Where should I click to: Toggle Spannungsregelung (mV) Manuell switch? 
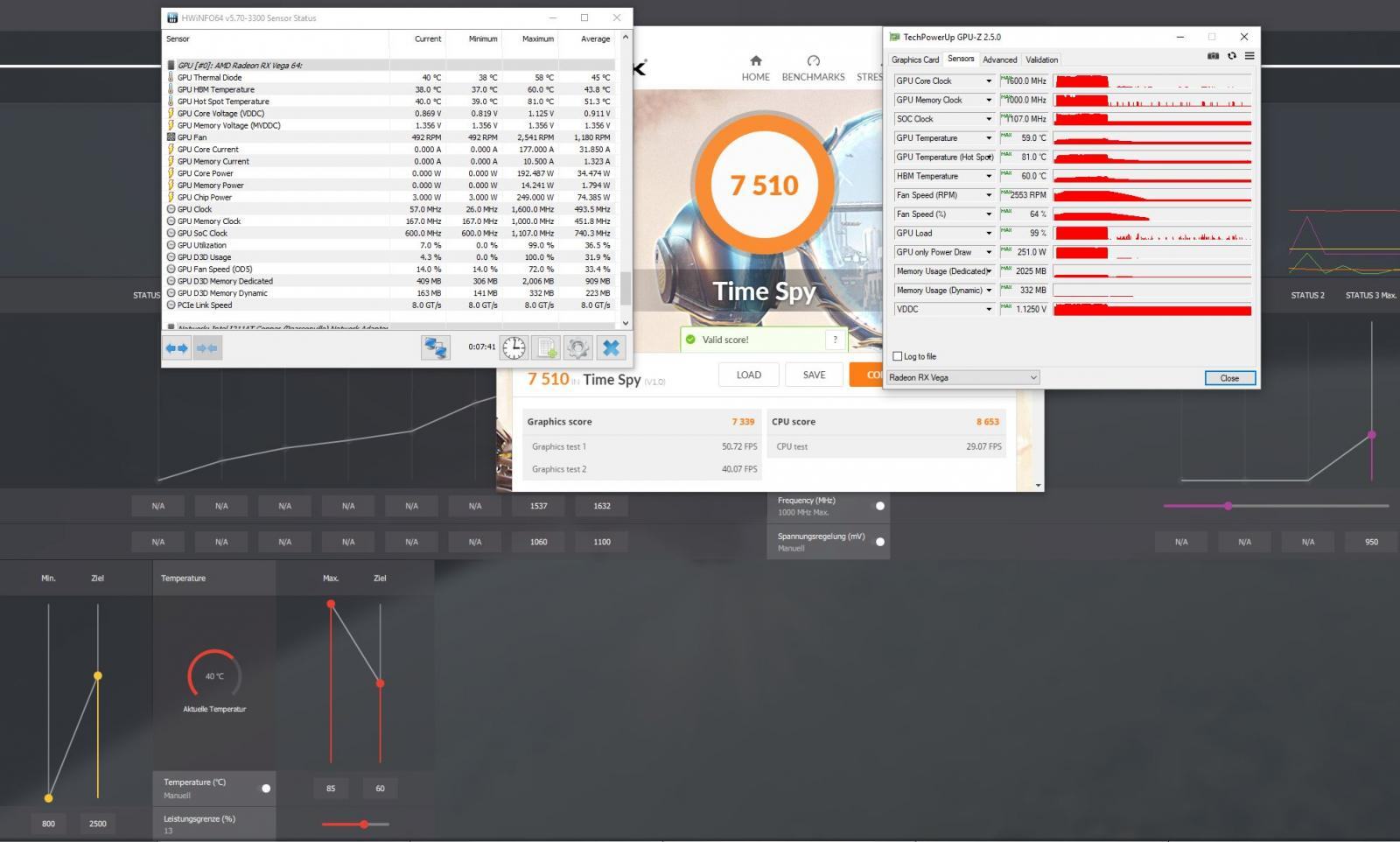[880, 542]
